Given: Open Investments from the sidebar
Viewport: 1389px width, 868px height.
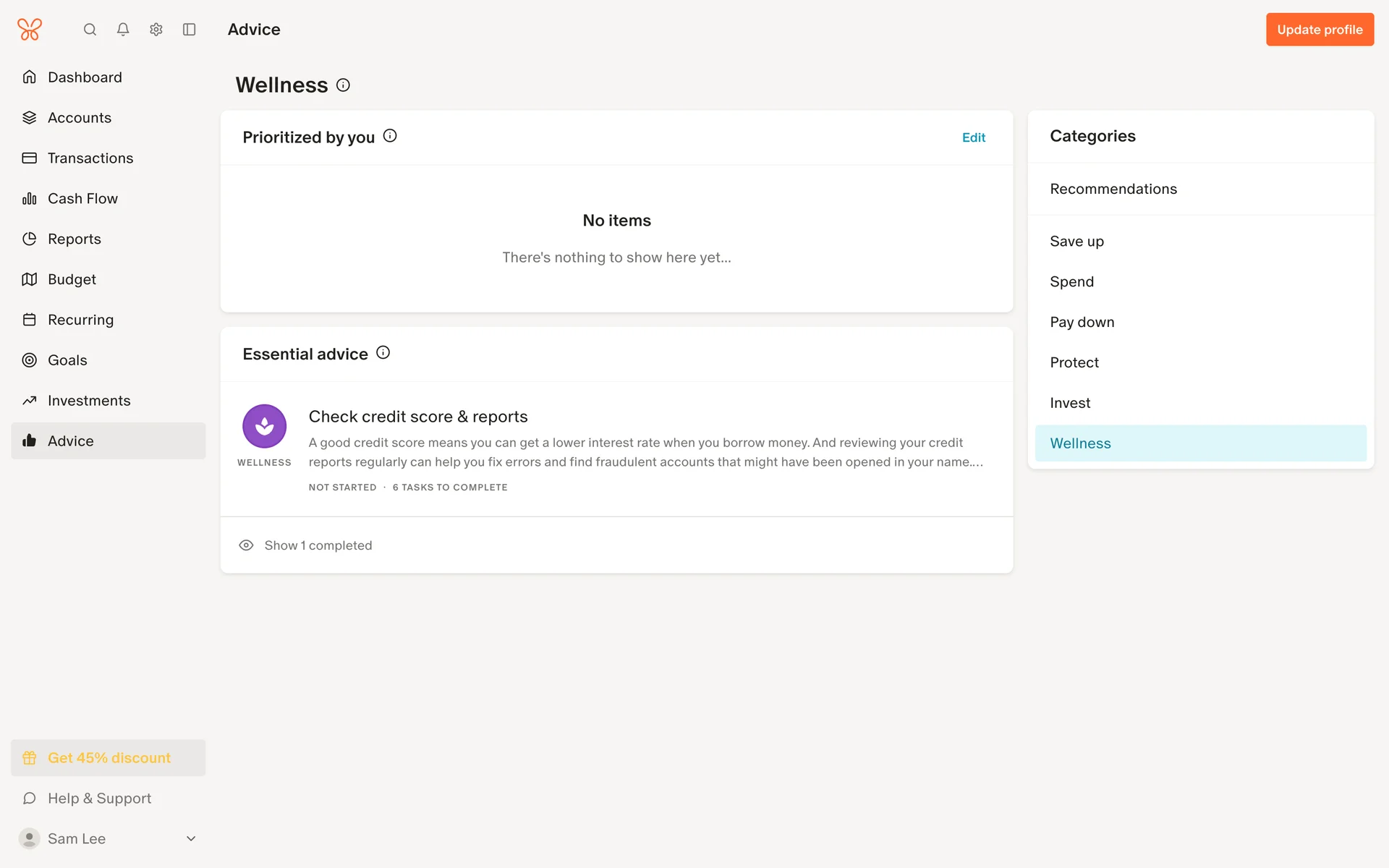Looking at the screenshot, I should [x=89, y=401].
